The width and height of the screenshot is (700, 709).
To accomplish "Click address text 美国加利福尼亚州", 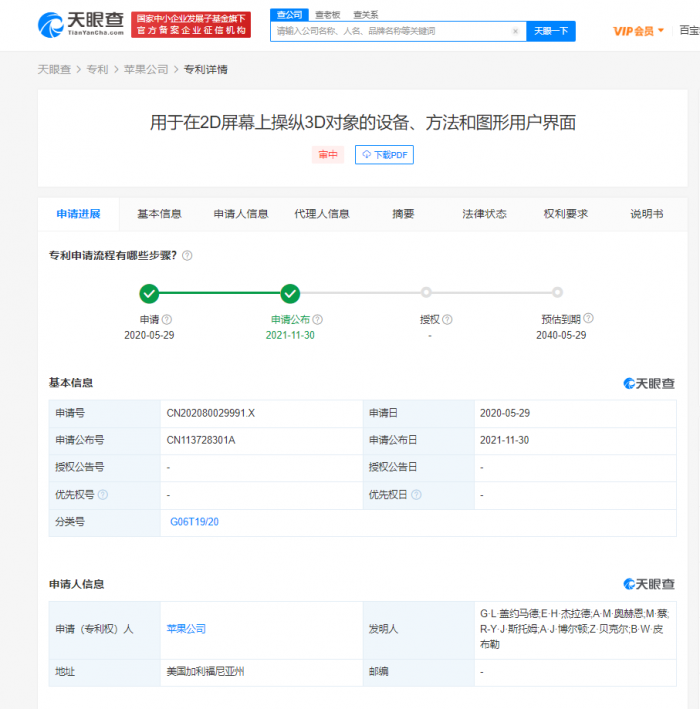I will tap(205, 672).
